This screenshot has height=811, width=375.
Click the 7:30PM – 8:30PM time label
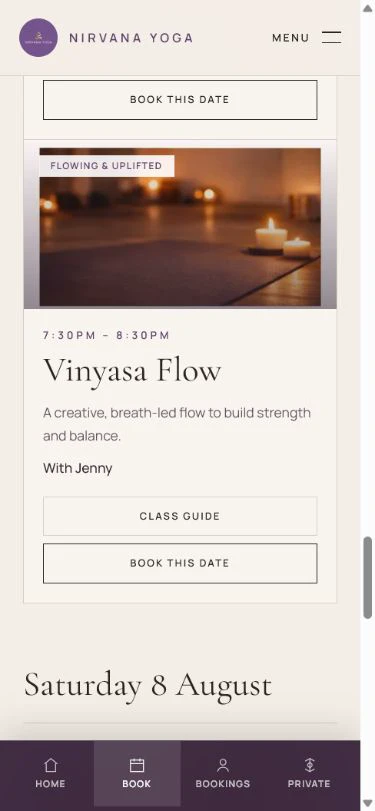(107, 335)
